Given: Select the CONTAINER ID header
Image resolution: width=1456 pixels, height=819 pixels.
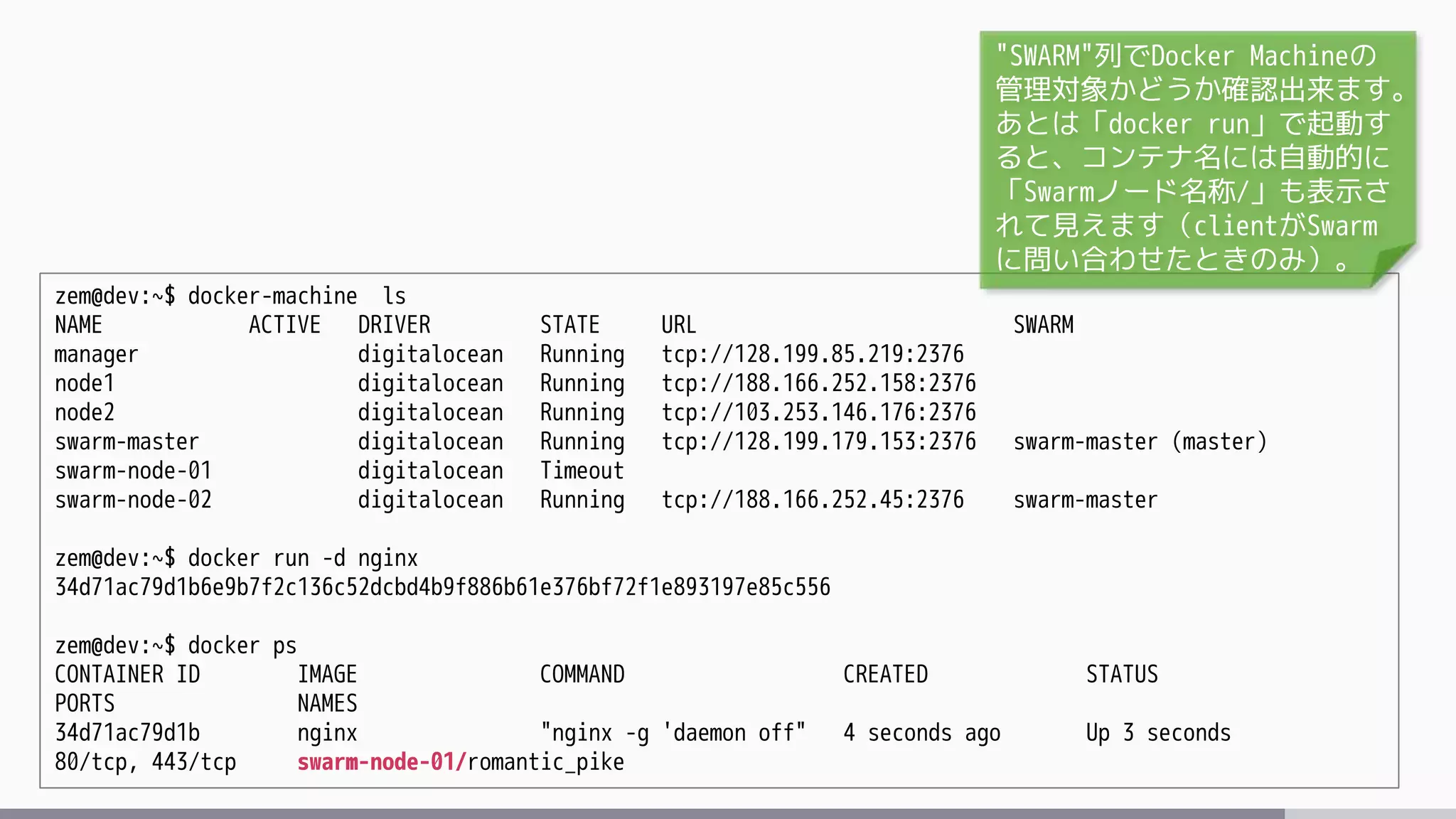Looking at the screenshot, I should click(x=127, y=674).
